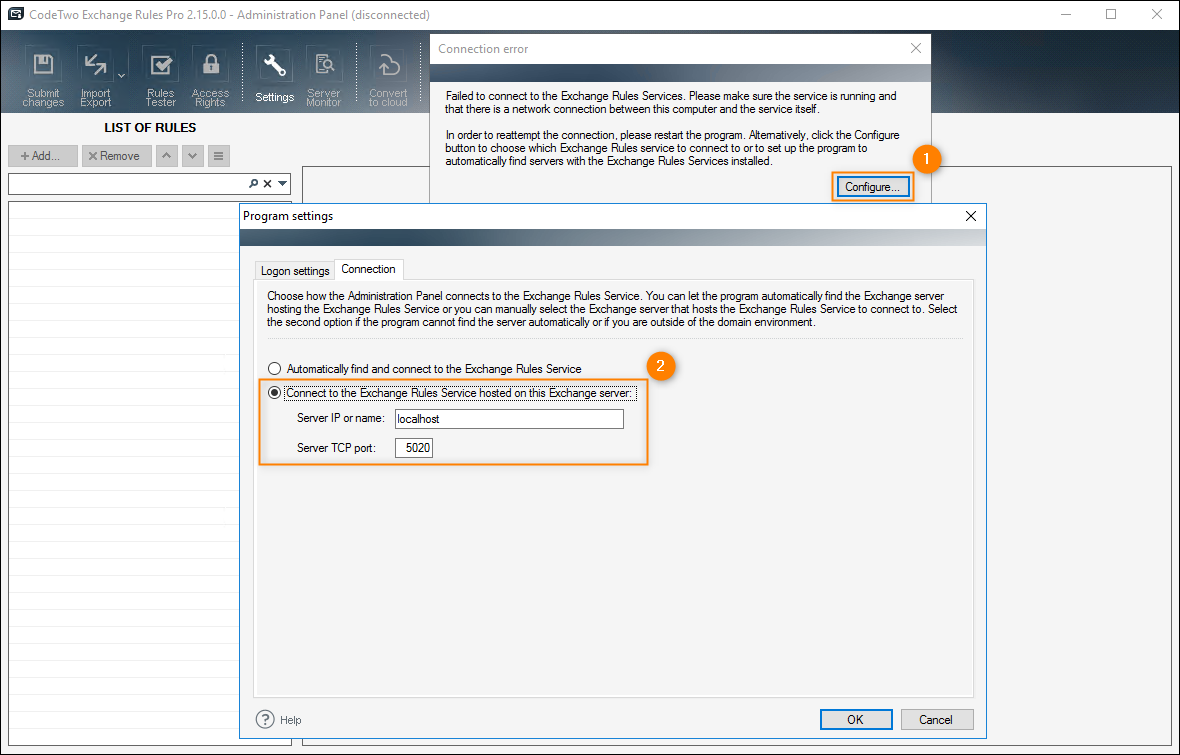This screenshot has height=755, width=1180.
Task: Open the rules list options menu icon
Action: click(x=218, y=156)
